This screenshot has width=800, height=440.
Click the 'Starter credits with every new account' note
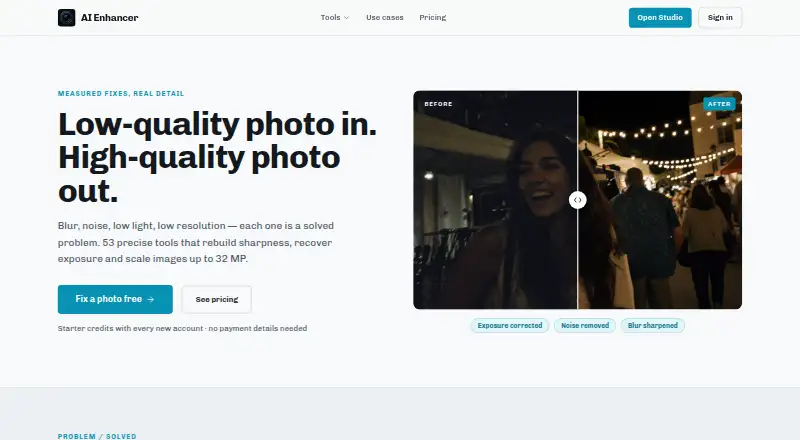coord(182,328)
